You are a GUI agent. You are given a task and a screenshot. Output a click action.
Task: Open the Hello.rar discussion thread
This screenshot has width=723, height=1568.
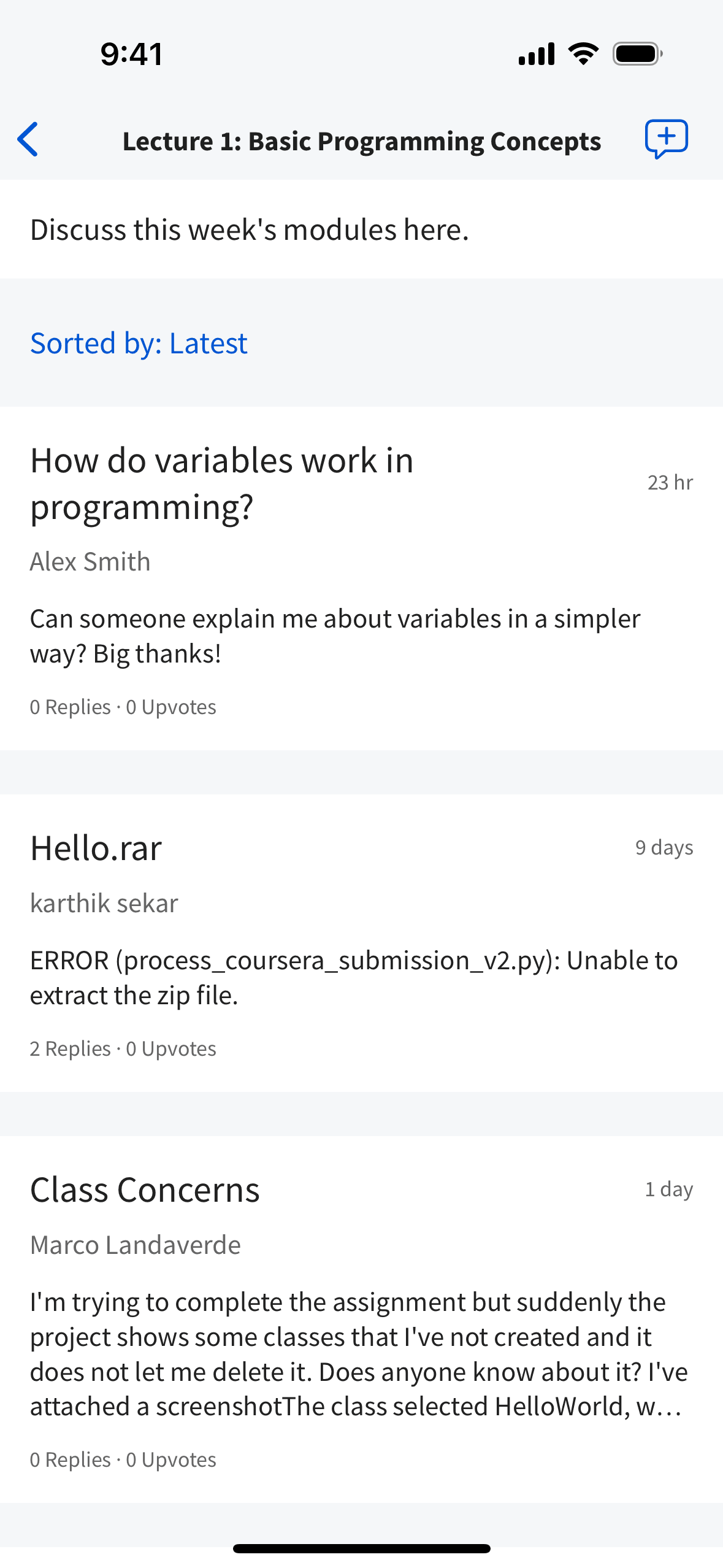click(x=96, y=847)
